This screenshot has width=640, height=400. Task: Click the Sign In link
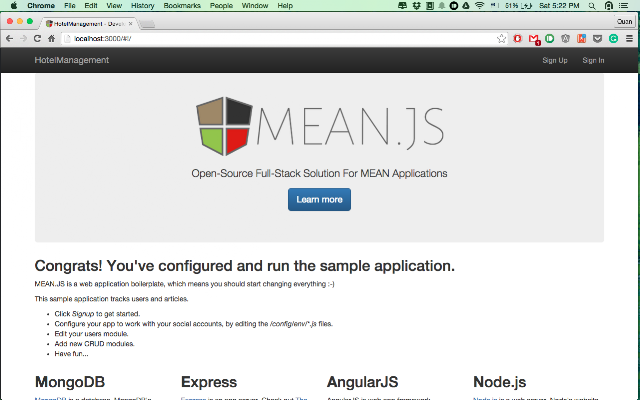[x=593, y=60]
